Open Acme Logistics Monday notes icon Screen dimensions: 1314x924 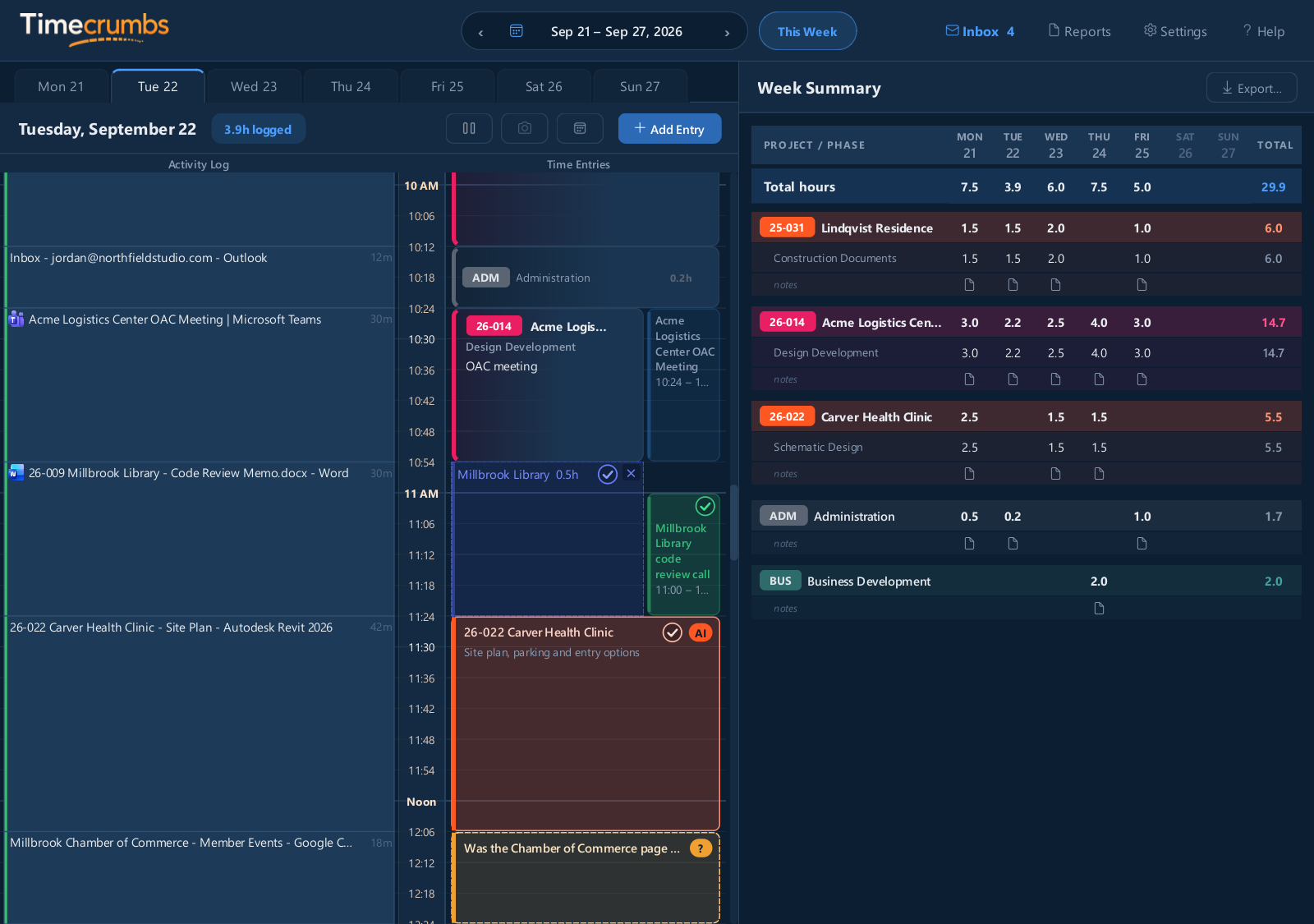pyautogui.click(x=969, y=379)
